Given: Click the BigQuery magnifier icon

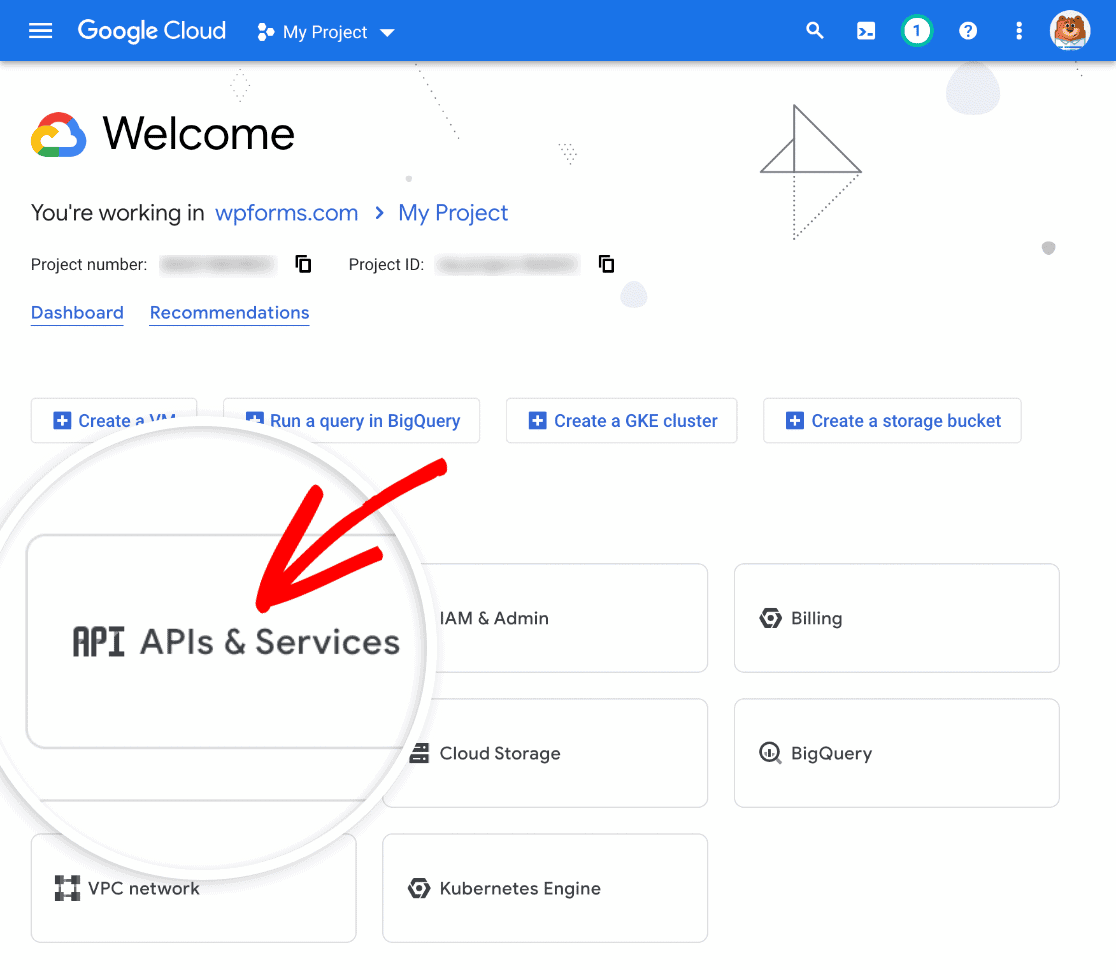Looking at the screenshot, I should pyautogui.click(x=770, y=752).
